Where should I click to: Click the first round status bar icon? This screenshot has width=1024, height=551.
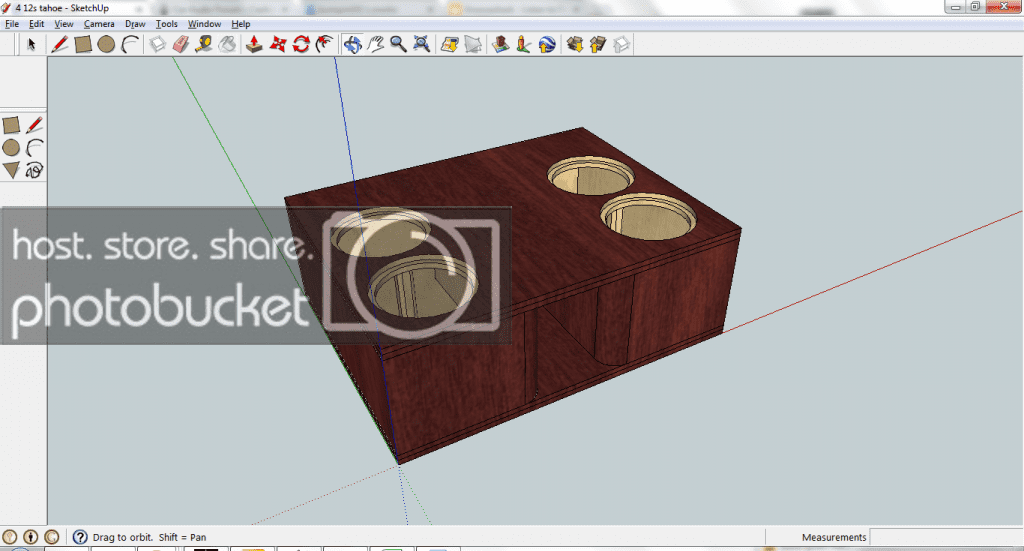tap(9, 537)
